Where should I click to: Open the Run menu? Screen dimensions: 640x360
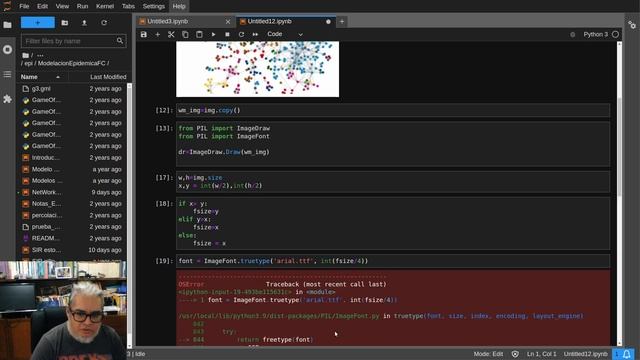click(x=82, y=6)
